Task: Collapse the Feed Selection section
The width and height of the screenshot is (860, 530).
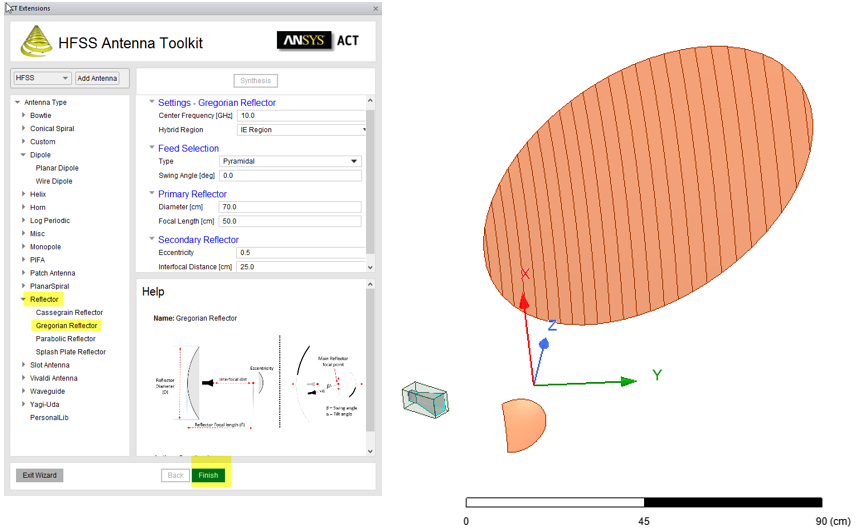Action: coord(152,148)
